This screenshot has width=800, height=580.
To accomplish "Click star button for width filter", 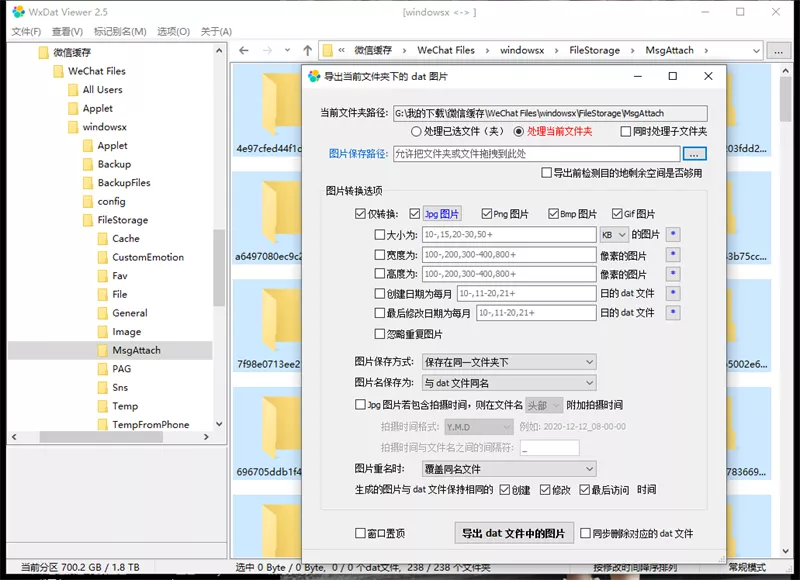I will point(673,254).
